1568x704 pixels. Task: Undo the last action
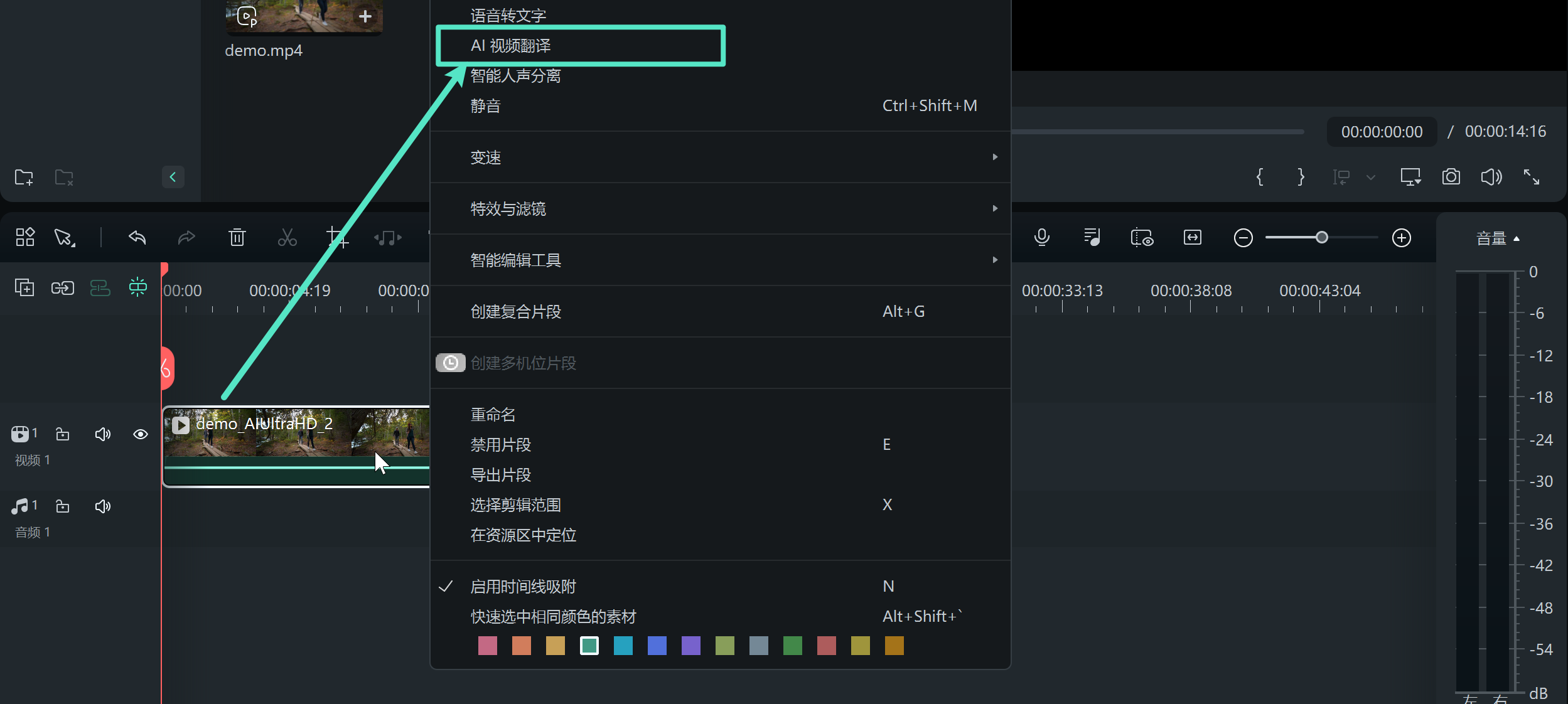tap(137, 238)
